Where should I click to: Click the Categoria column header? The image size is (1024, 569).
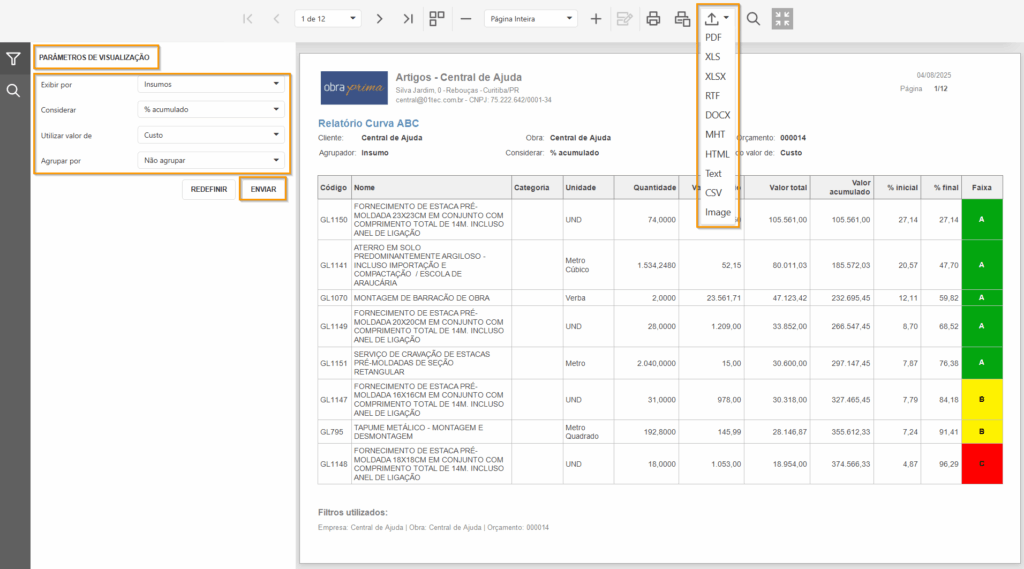tap(537, 187)
